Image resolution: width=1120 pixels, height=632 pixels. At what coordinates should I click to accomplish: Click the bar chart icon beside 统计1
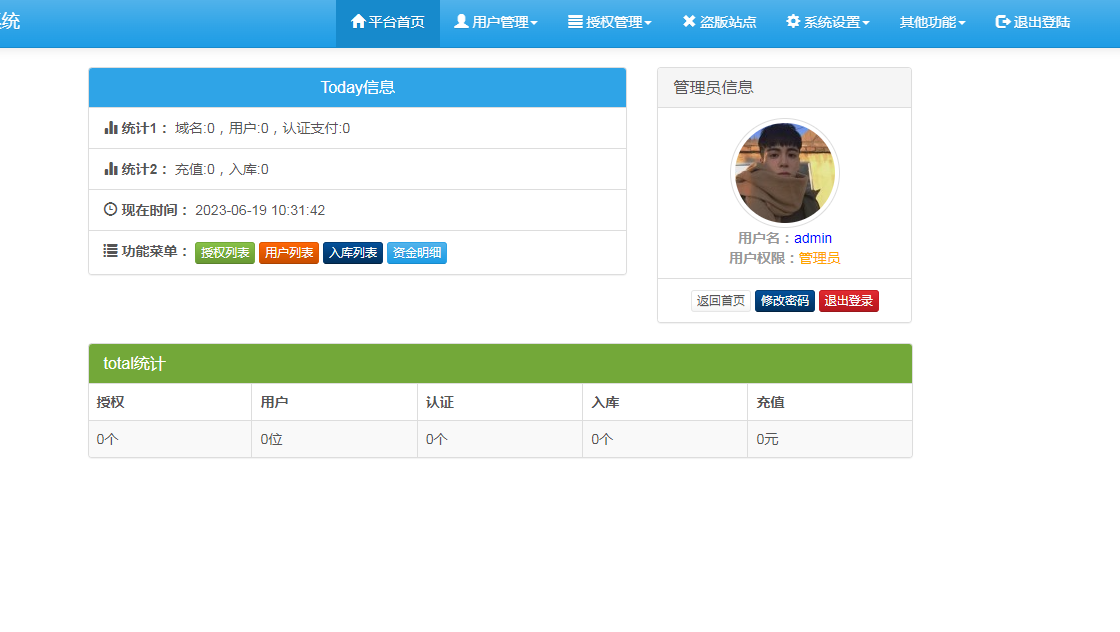(111, 128)
